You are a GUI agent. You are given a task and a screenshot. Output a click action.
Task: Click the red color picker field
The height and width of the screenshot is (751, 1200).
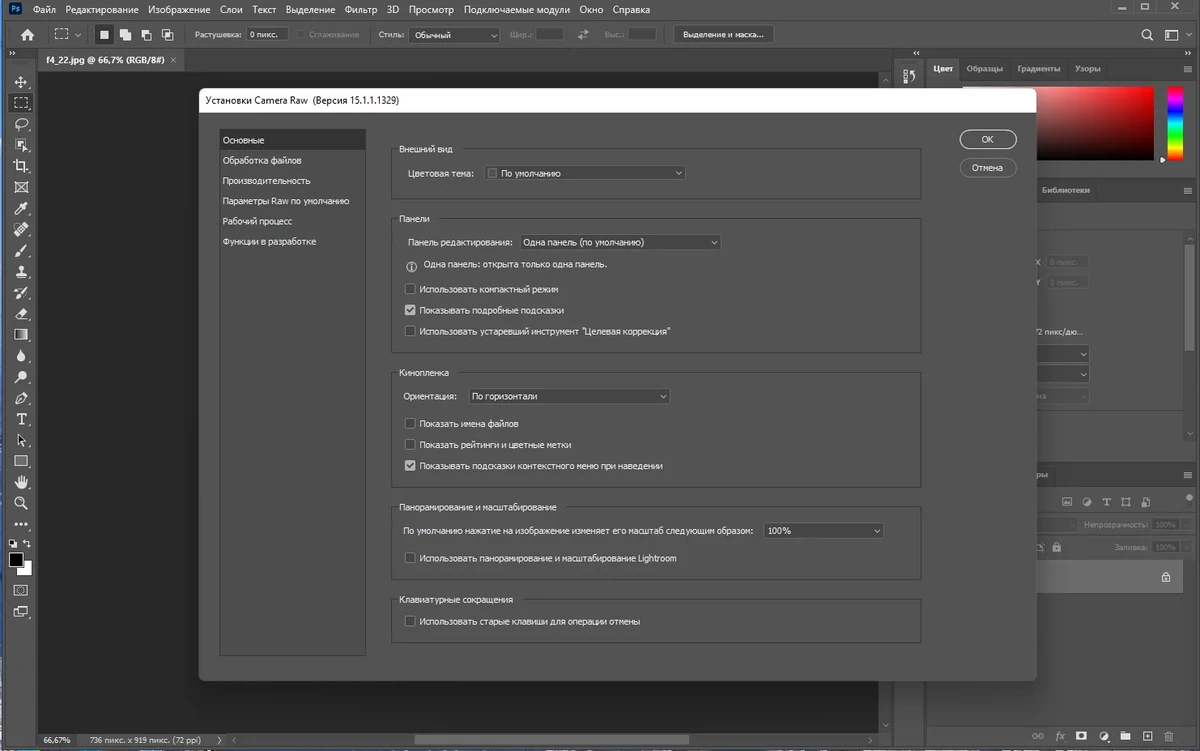pos(1095,123)
